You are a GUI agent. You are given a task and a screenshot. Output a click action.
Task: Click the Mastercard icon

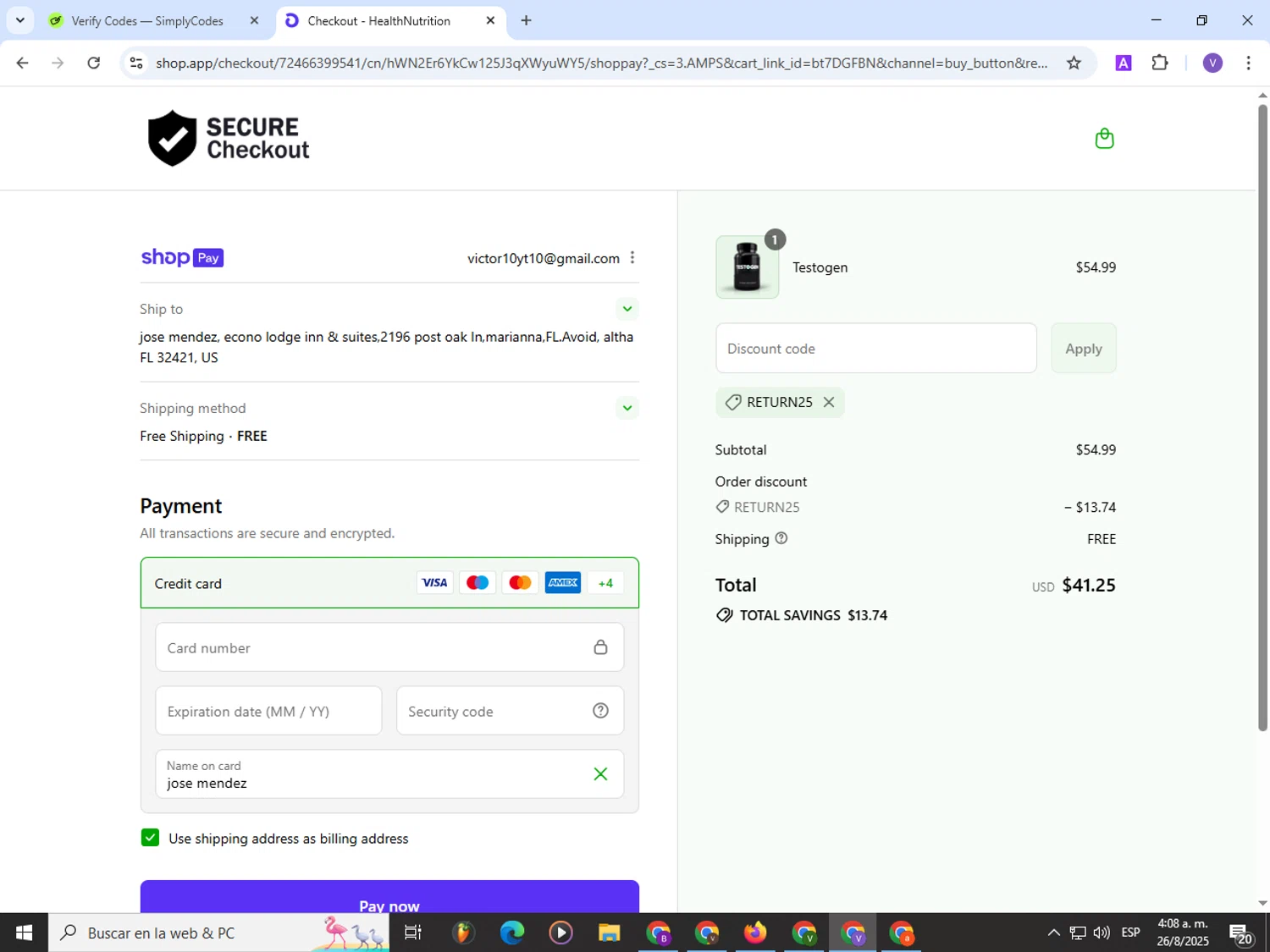520,582
